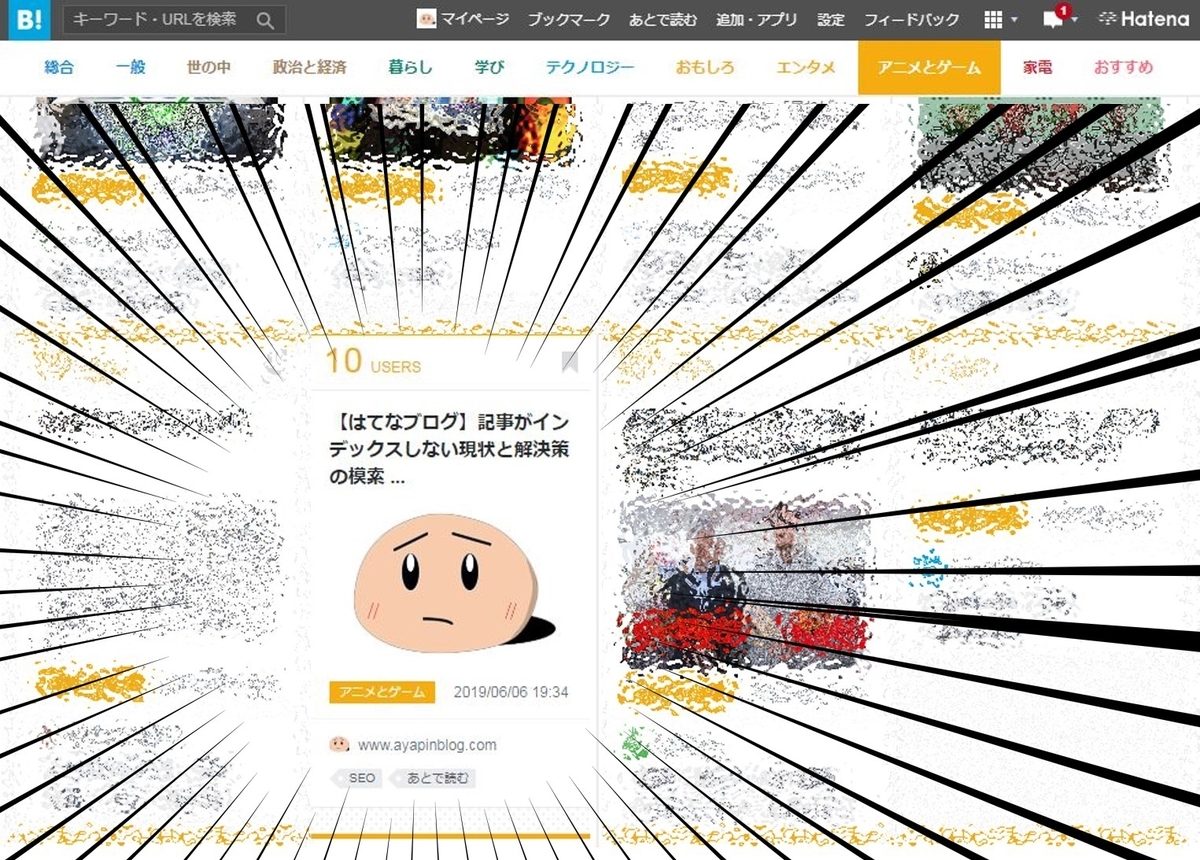
Task: Focus the keyword and URL search field
Action: 174,20
